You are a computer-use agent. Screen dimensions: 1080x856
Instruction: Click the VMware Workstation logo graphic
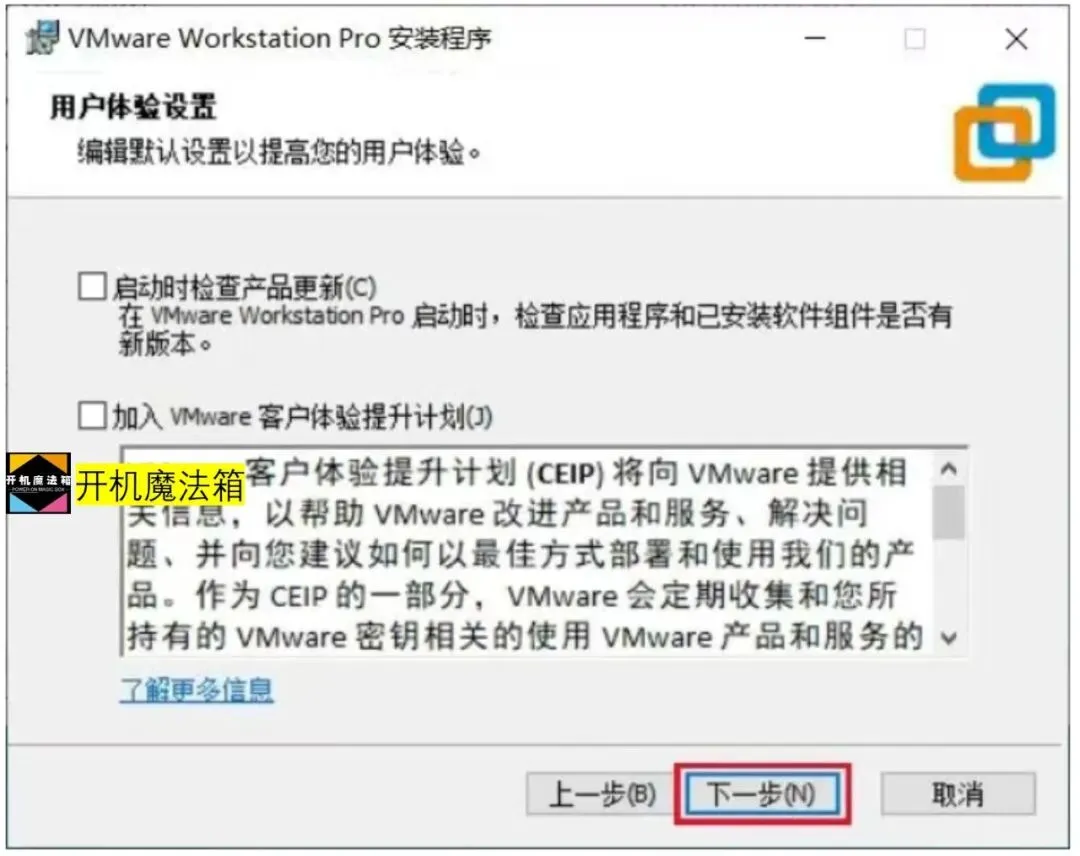1004,132
